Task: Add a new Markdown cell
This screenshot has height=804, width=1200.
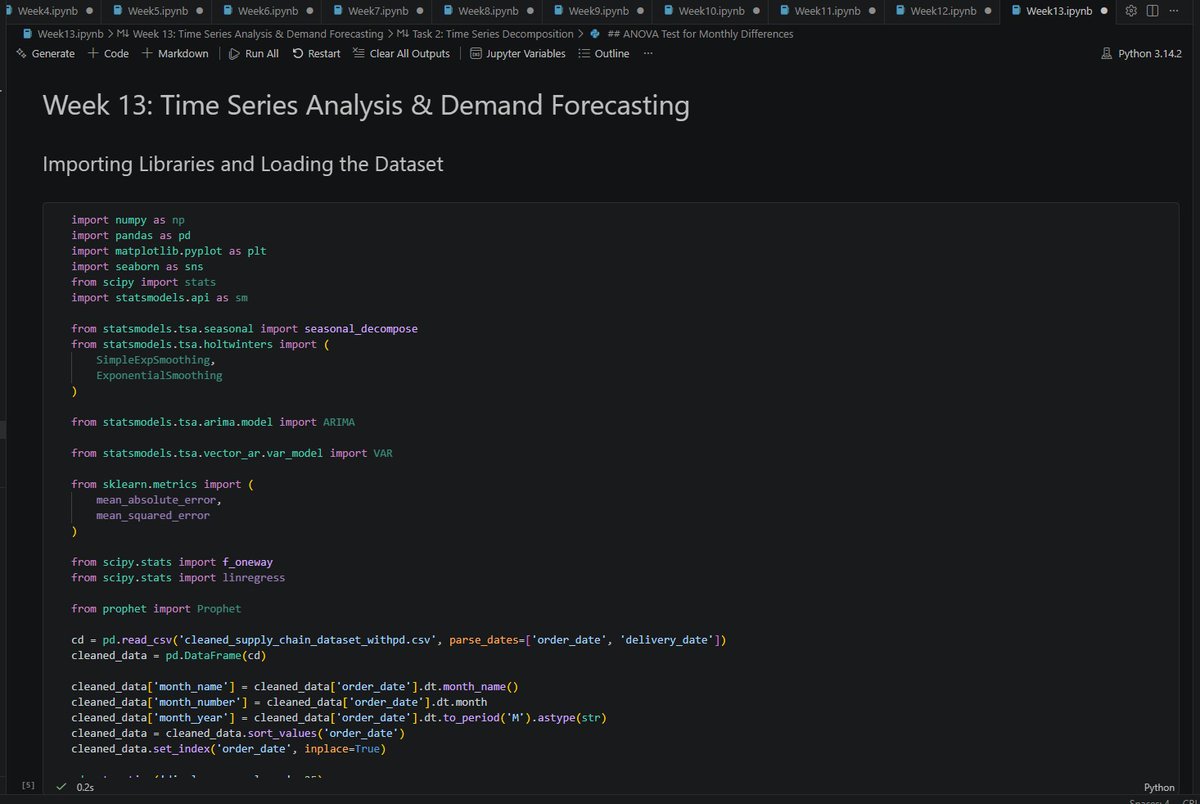Action: [175, 54]
